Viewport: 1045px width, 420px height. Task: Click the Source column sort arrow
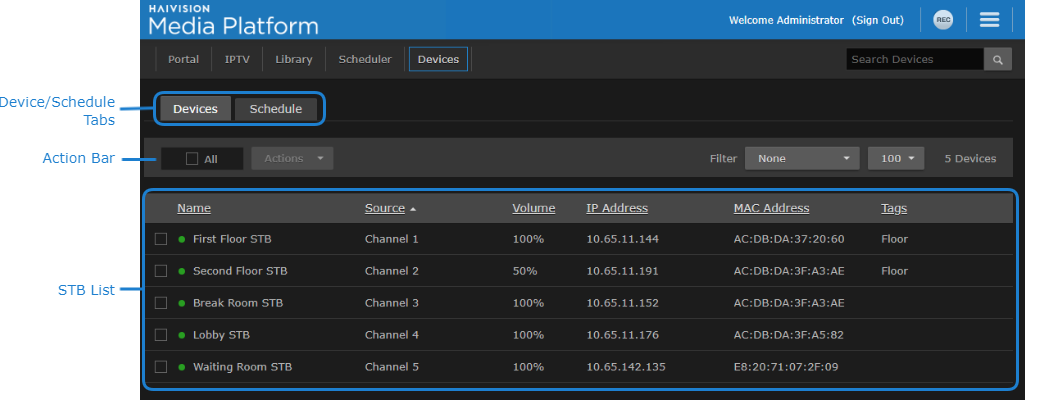413,209
